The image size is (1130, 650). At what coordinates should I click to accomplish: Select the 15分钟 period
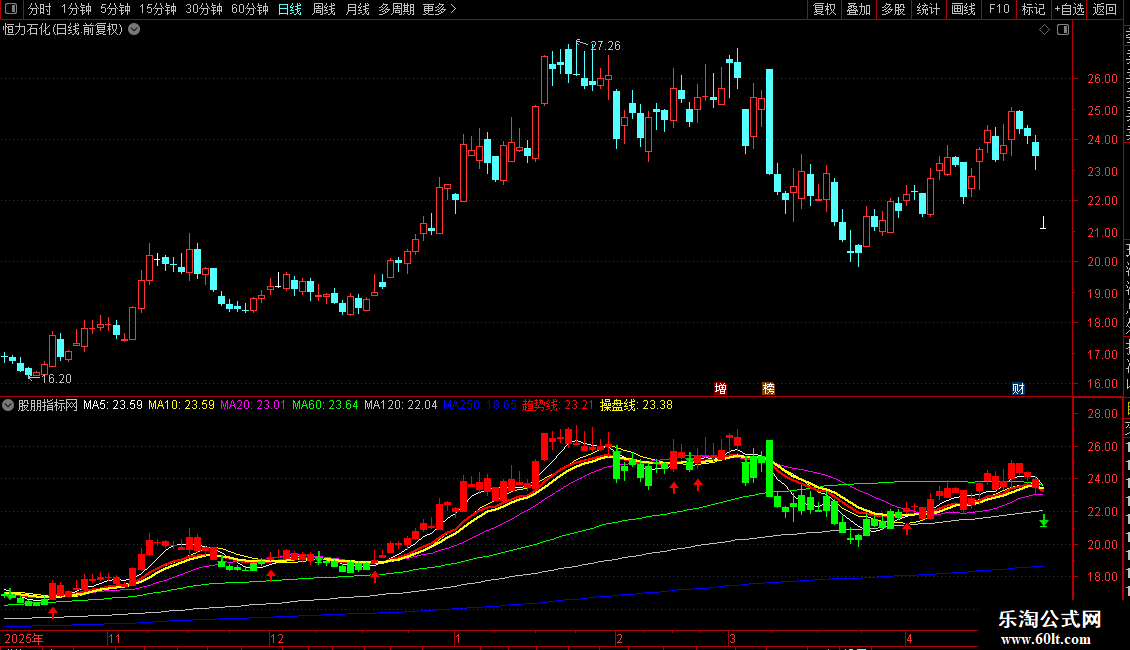(158, 9)
